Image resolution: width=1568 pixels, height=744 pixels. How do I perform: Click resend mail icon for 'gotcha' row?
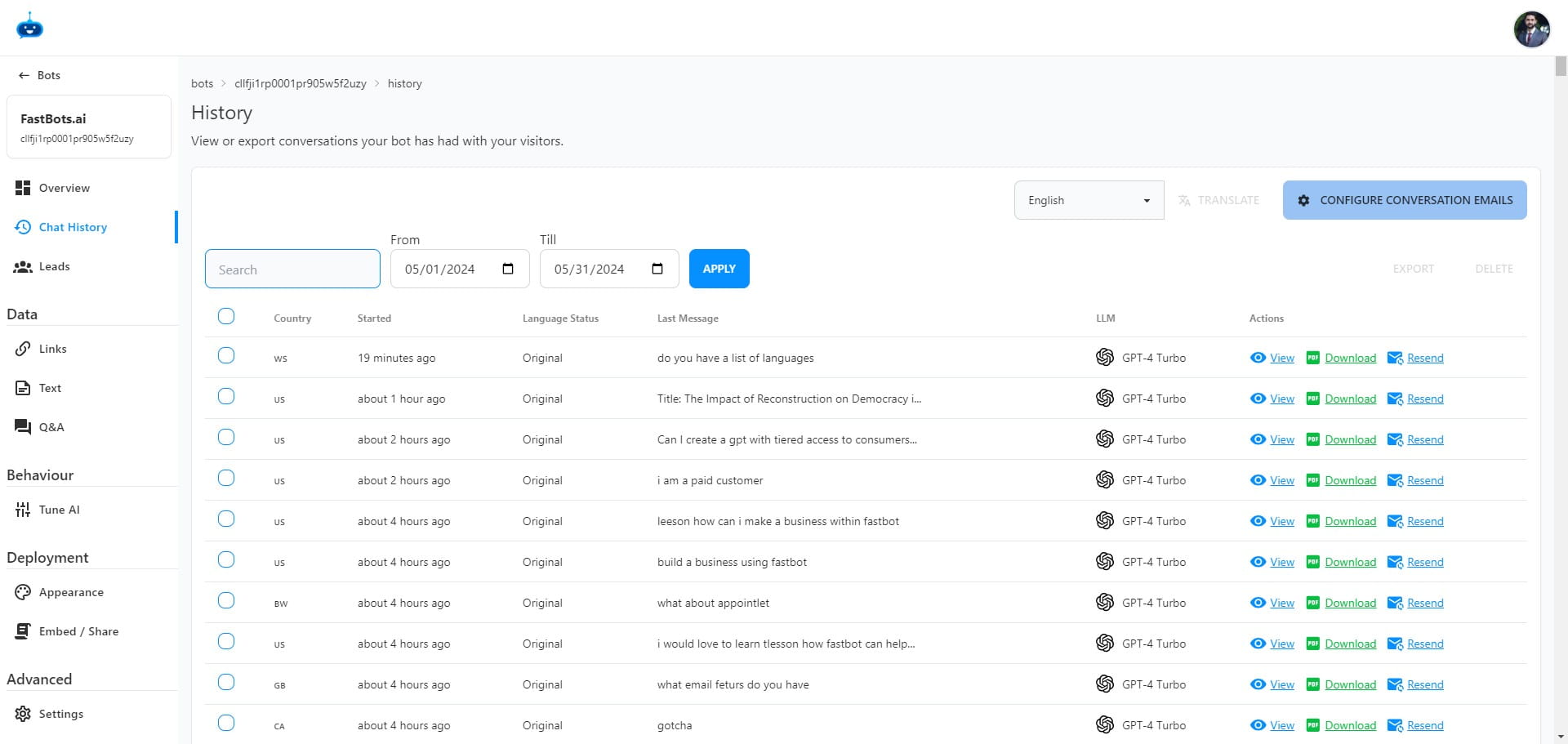pos(1395,725)
